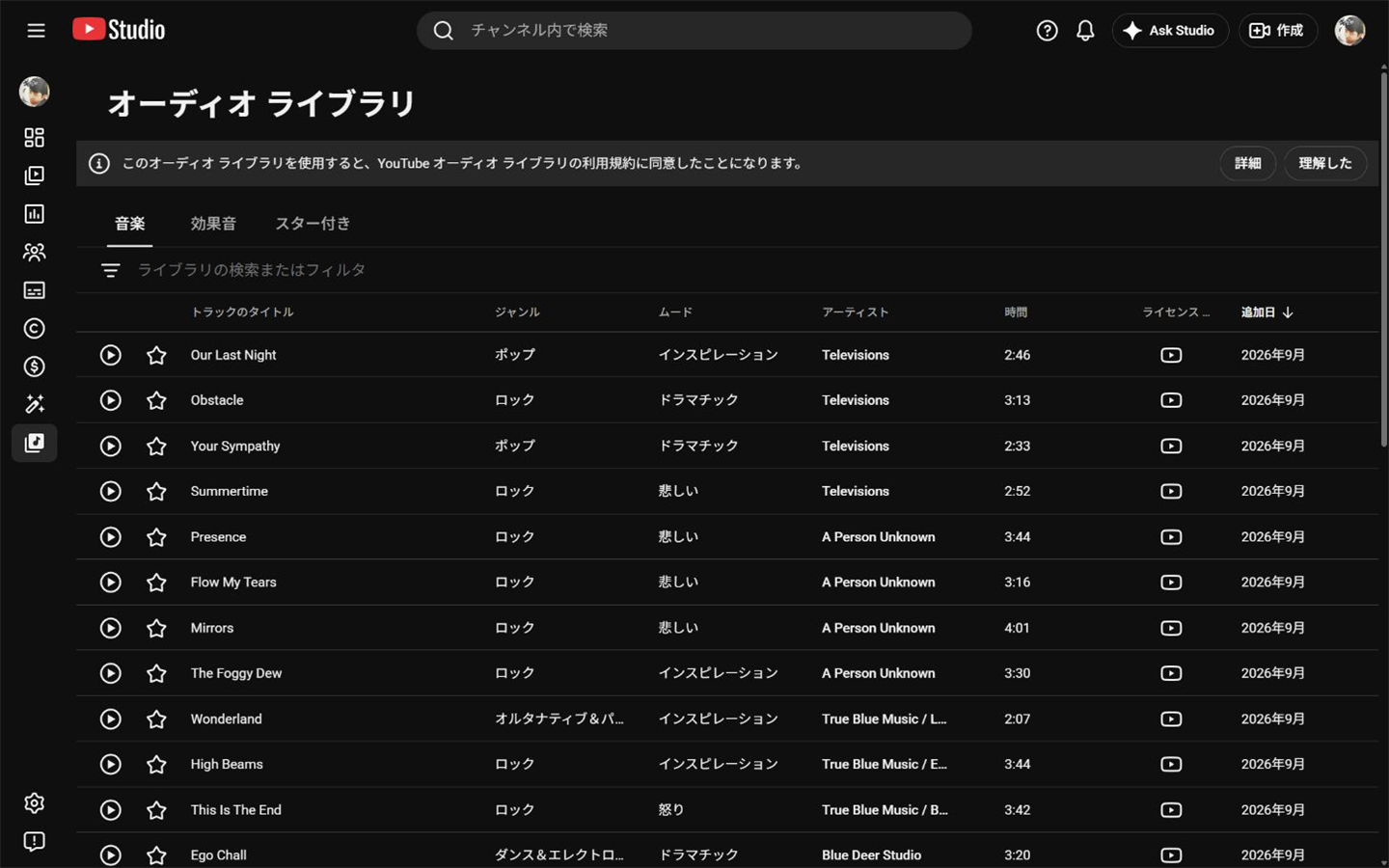
Task: Star the track Your Sympathy
Action: click(x=156, y=446)
